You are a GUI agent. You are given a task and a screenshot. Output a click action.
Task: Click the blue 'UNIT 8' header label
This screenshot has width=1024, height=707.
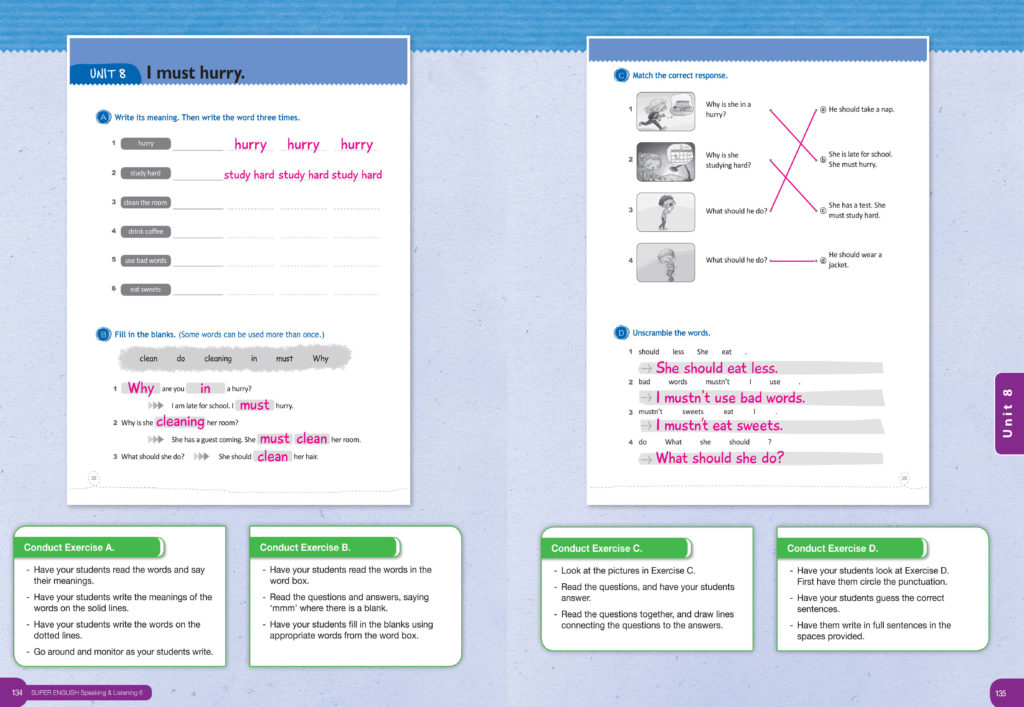point(107,74)
